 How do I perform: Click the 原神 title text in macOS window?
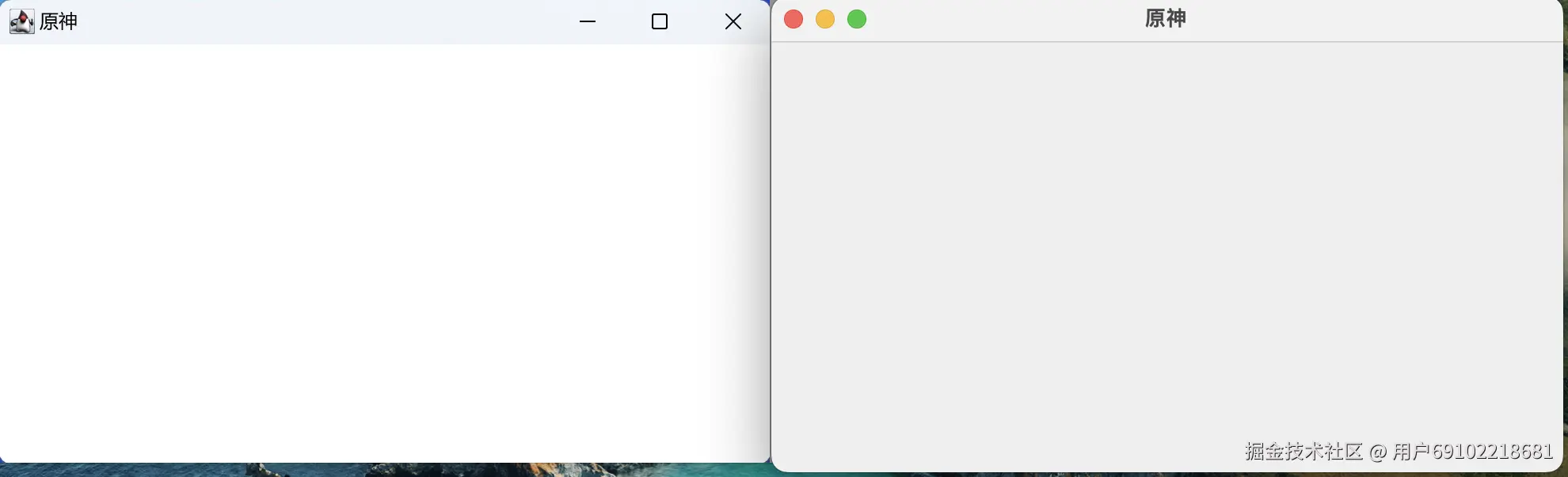coord(1166,18)
